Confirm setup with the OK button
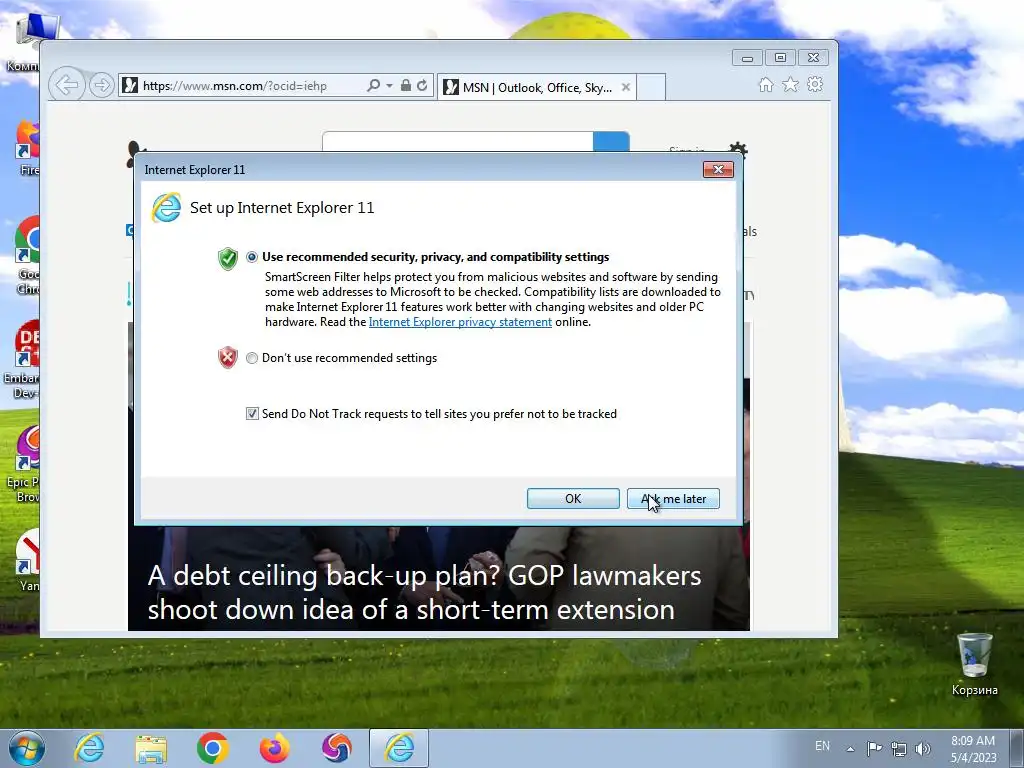The height and width of the screenshot is (768, 1024). 573,499
